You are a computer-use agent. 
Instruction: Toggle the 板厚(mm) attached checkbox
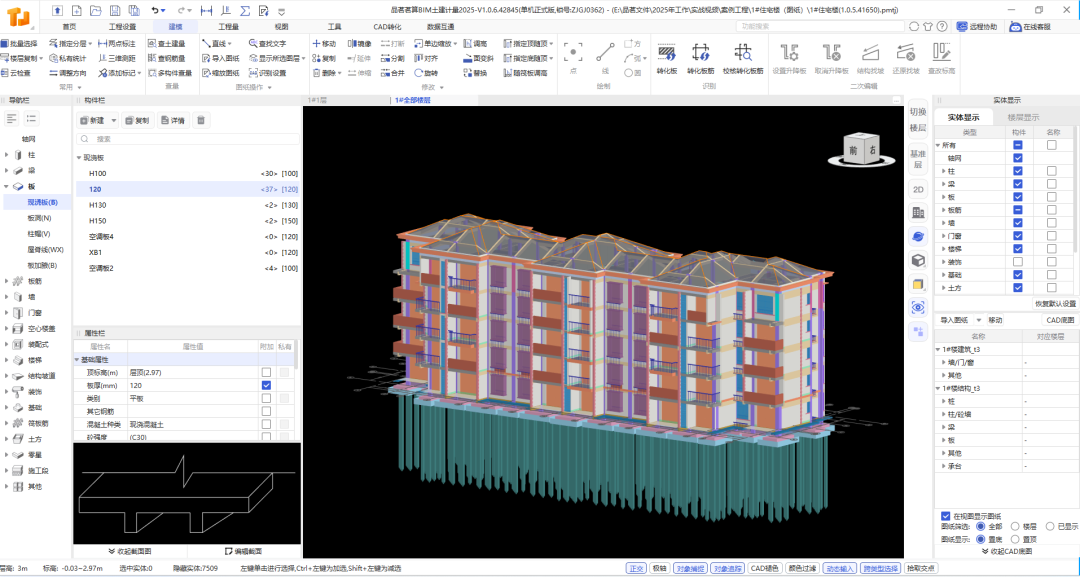pyautogui.click(x=266, y=385)
